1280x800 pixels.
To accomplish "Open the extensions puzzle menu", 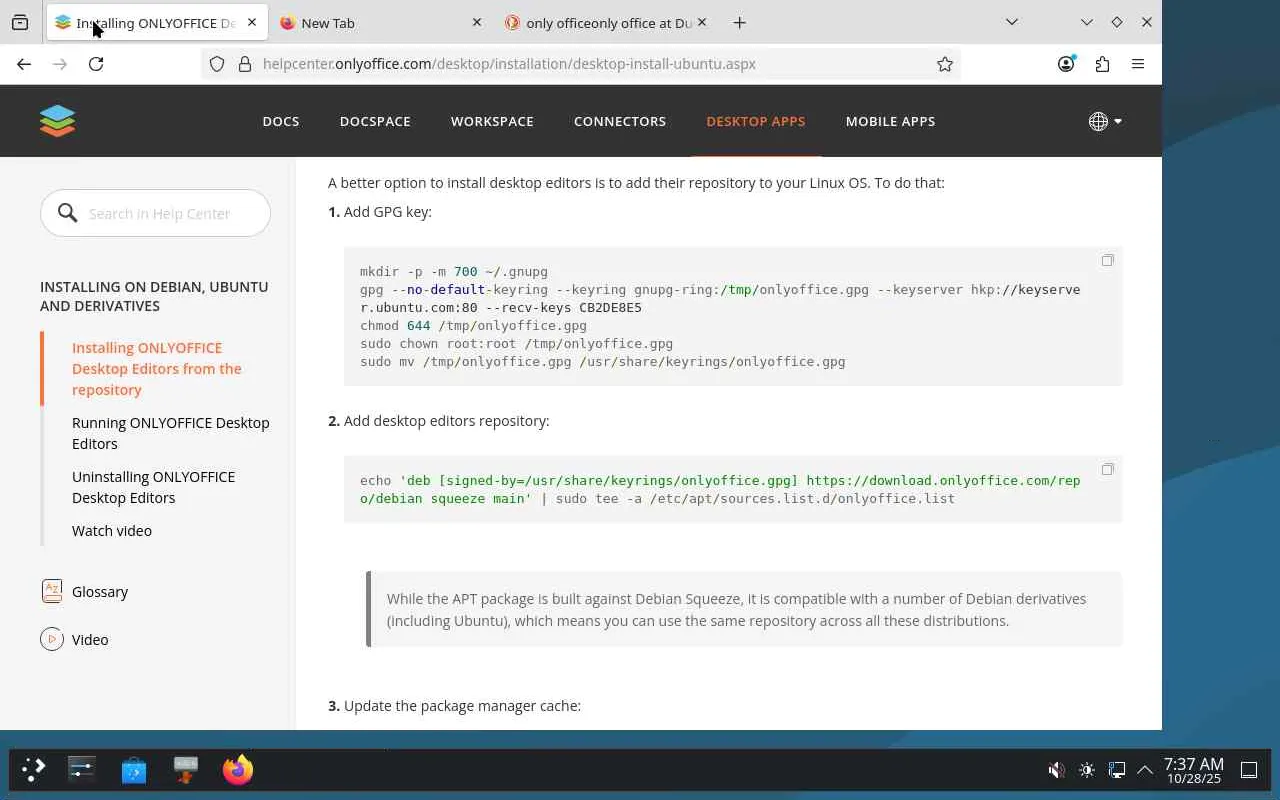I will point(1102,64).
